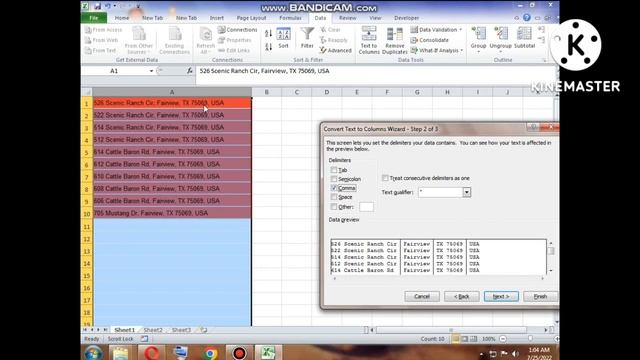Adjust the zoom slider in status bar

530,339
